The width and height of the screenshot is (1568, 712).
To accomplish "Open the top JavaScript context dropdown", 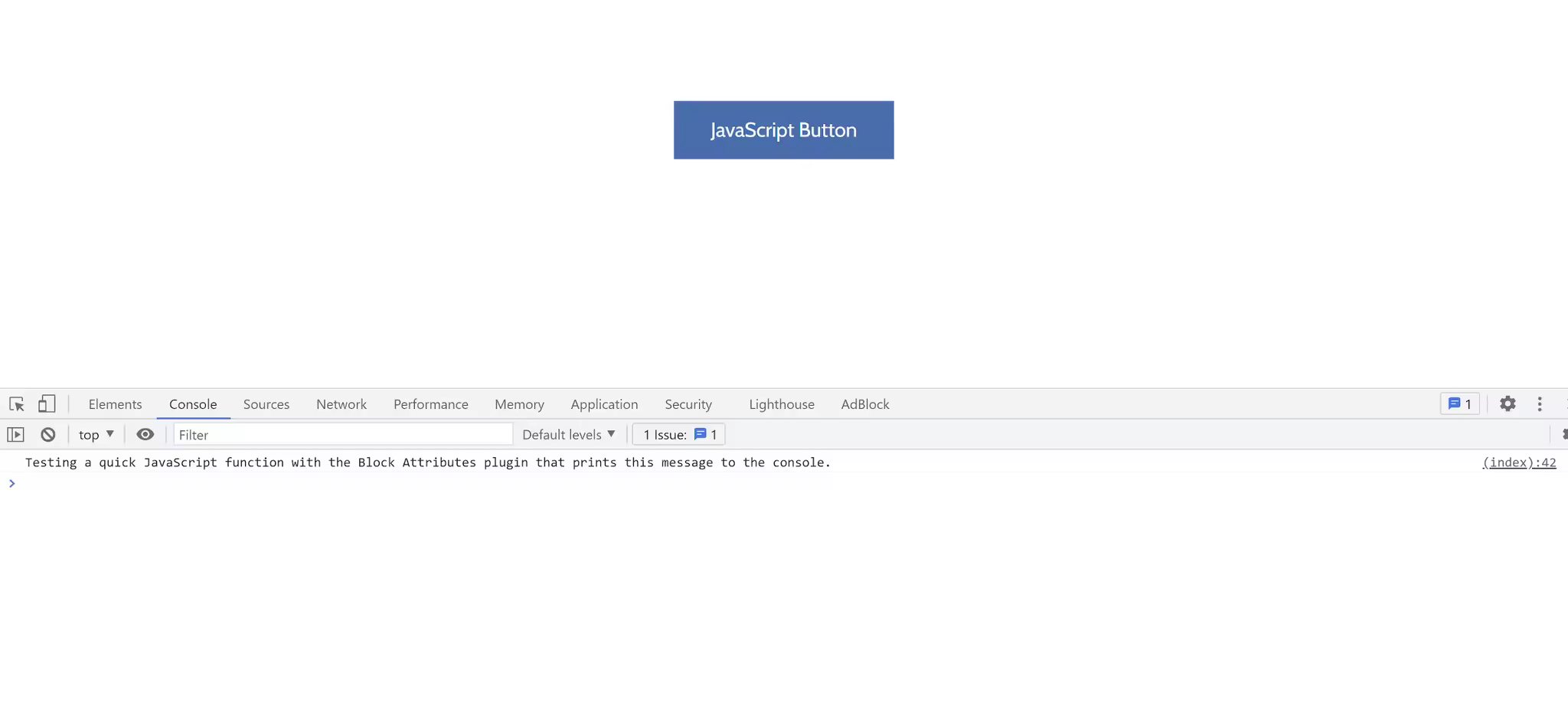I will click(96, 435).
